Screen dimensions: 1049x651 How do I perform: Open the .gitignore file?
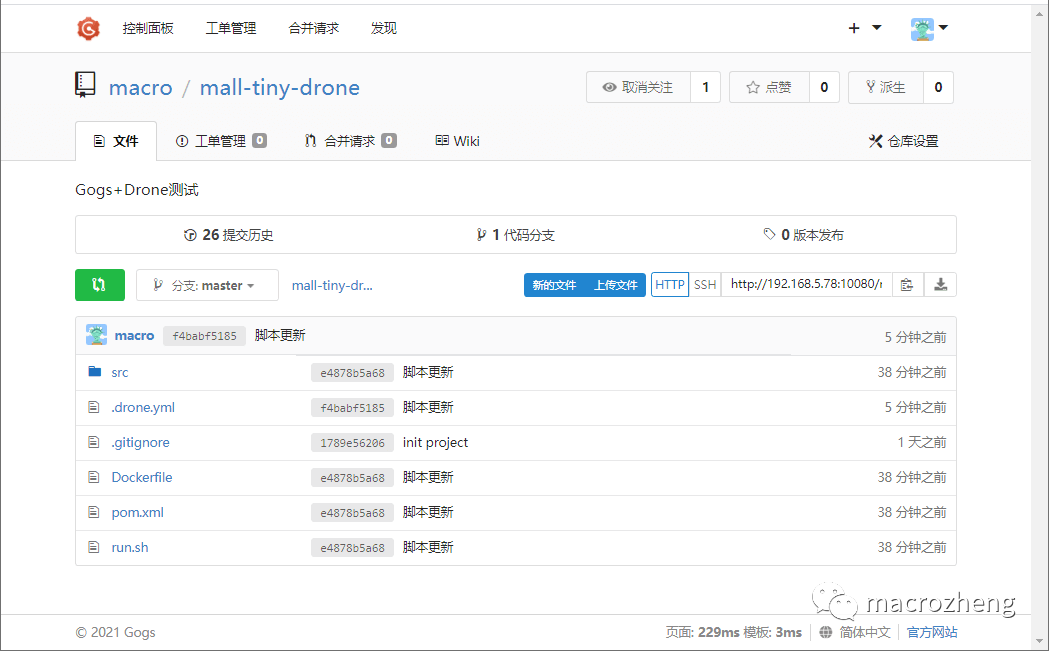tap(140, 442)
